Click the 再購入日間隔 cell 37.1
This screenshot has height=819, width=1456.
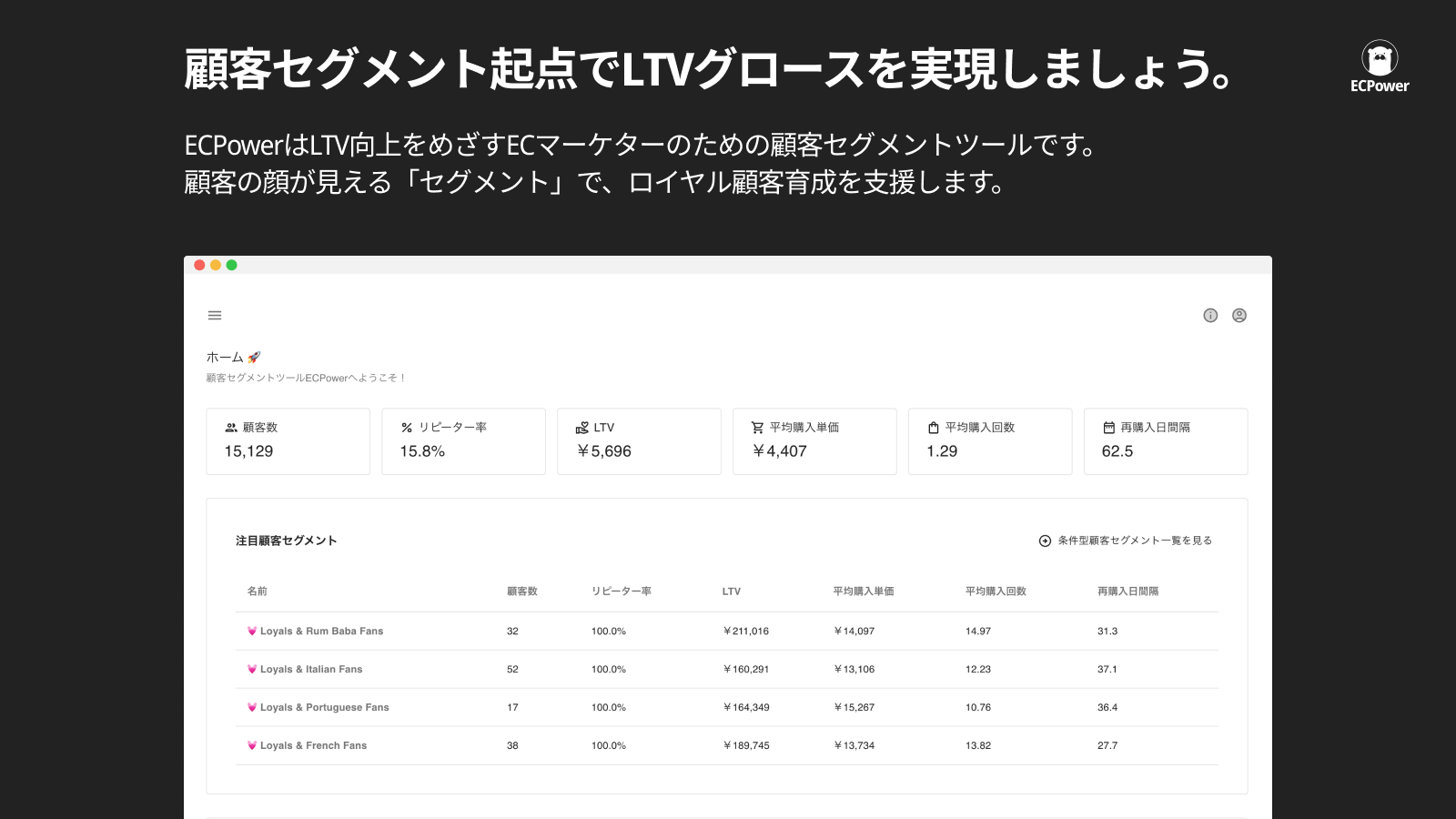(x=1107, y=669)
